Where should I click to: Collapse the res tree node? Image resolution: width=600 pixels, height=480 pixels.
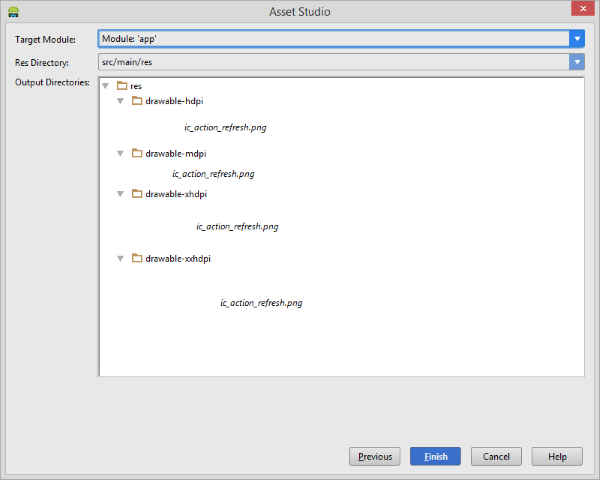[x=106, y=86]
